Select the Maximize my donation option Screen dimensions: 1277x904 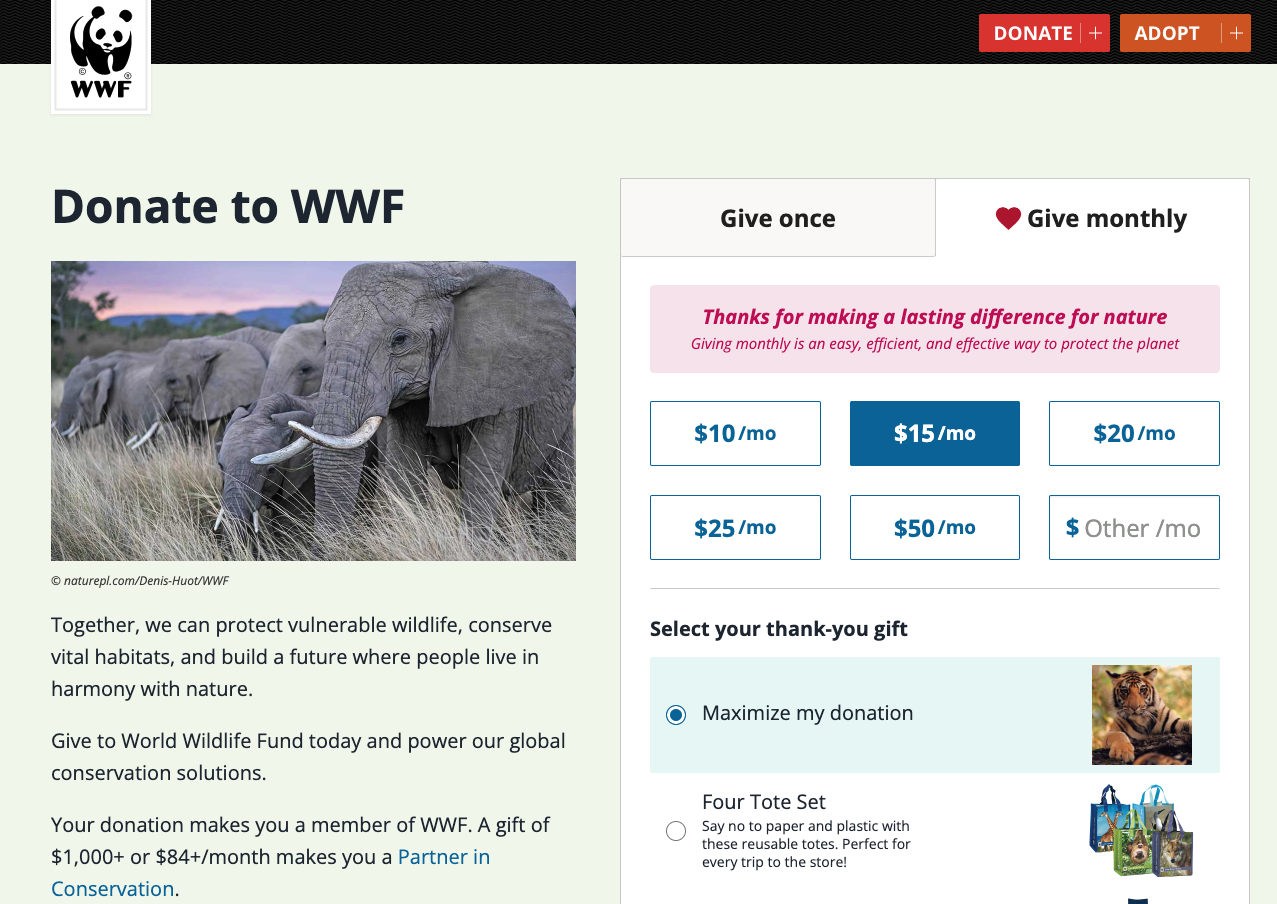pyautogui.click(x=675, y=714)
